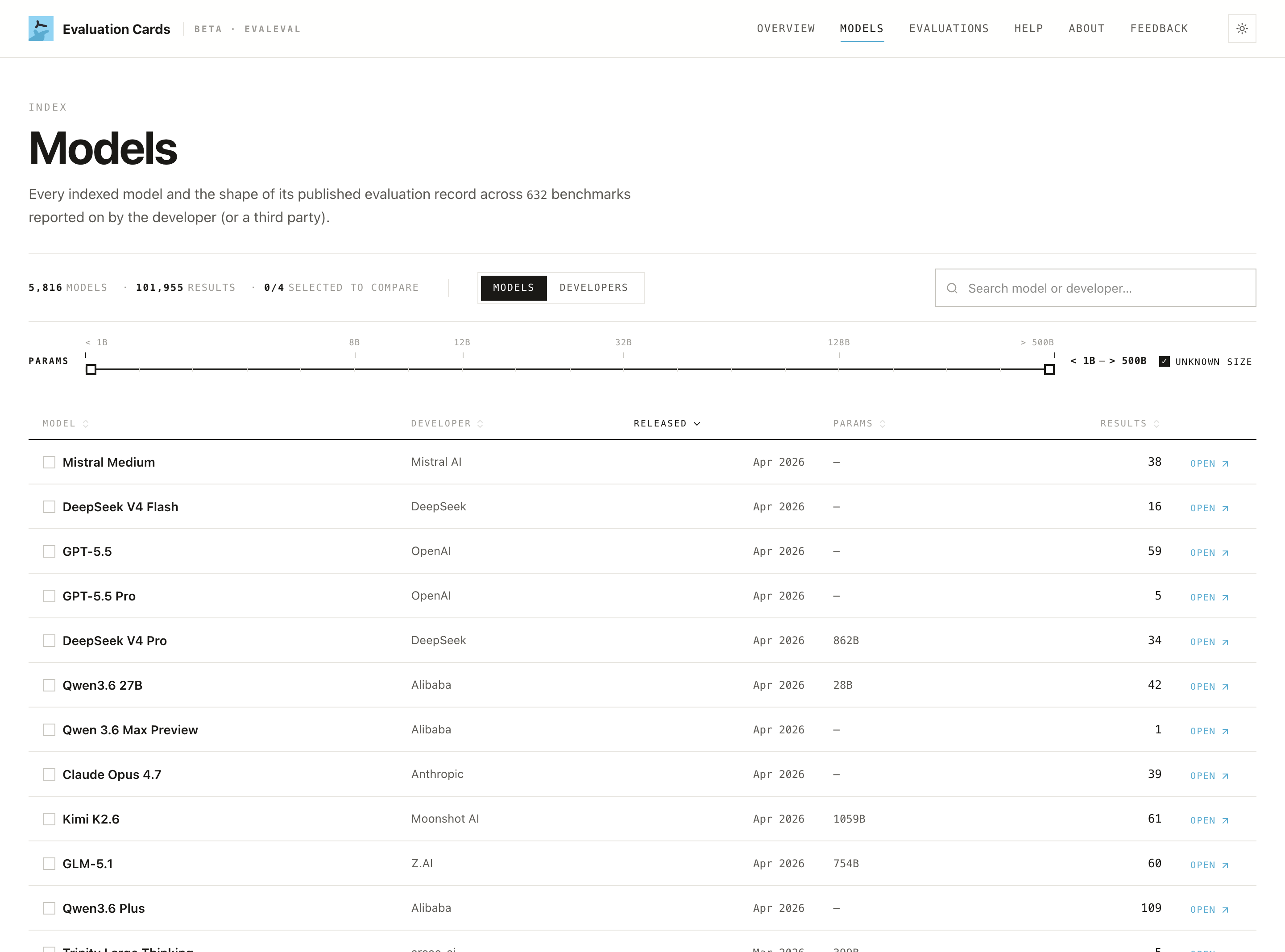Uncheck the Unknown Size checkbox
The width and height of the screenshot is (1285, 952).
point(1164,361)
